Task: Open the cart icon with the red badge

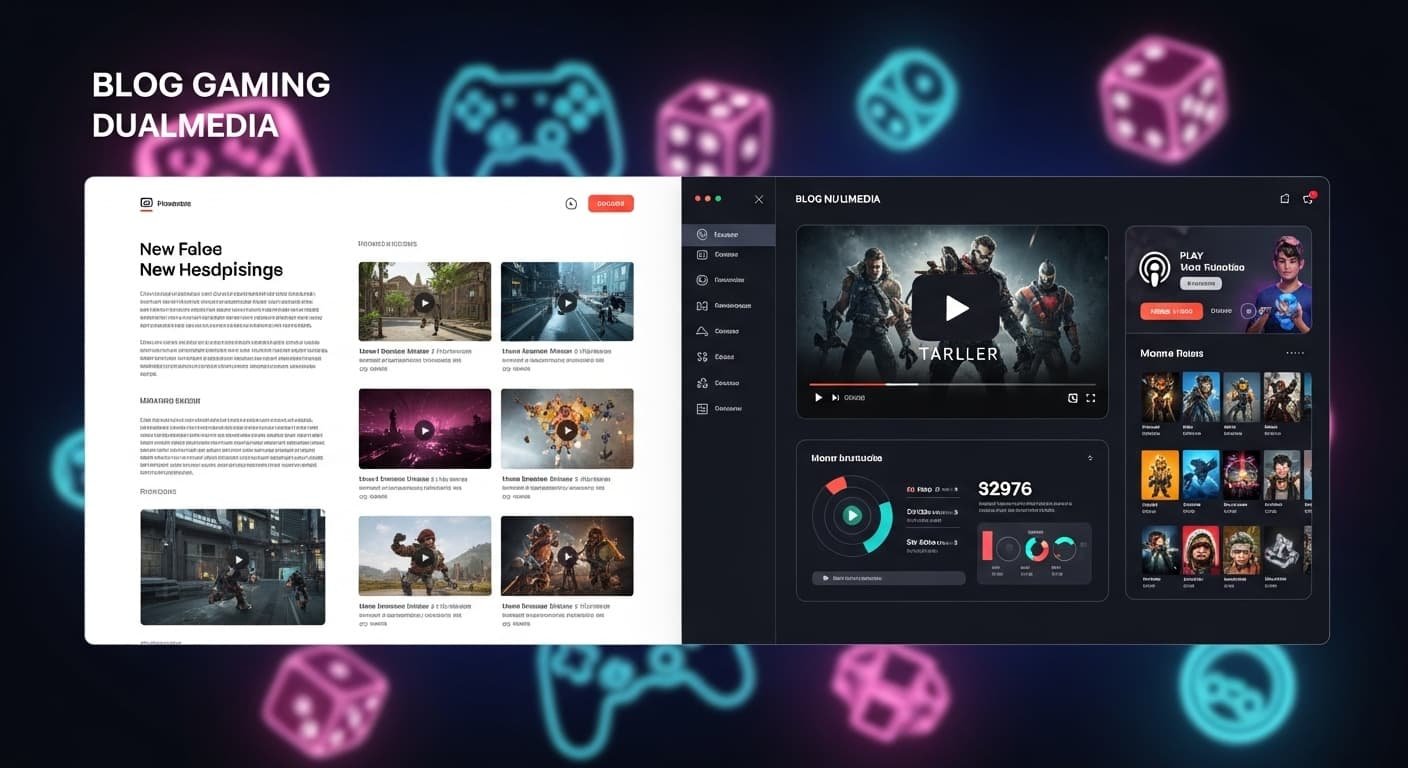Action: (x=1308, y=199)
